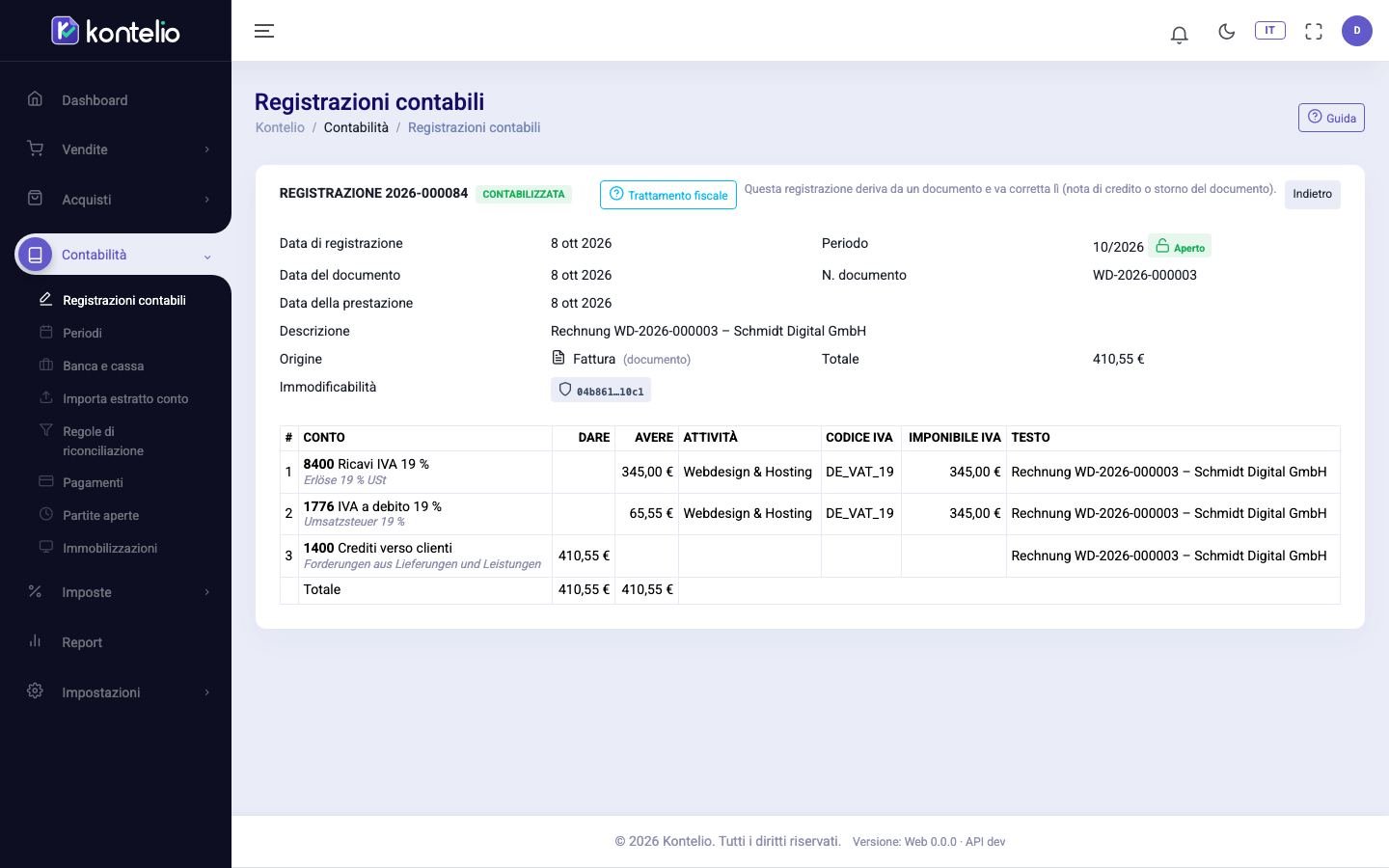
Task: Open Registrazioni contabili in sidebar
Action: pos(124,300)
